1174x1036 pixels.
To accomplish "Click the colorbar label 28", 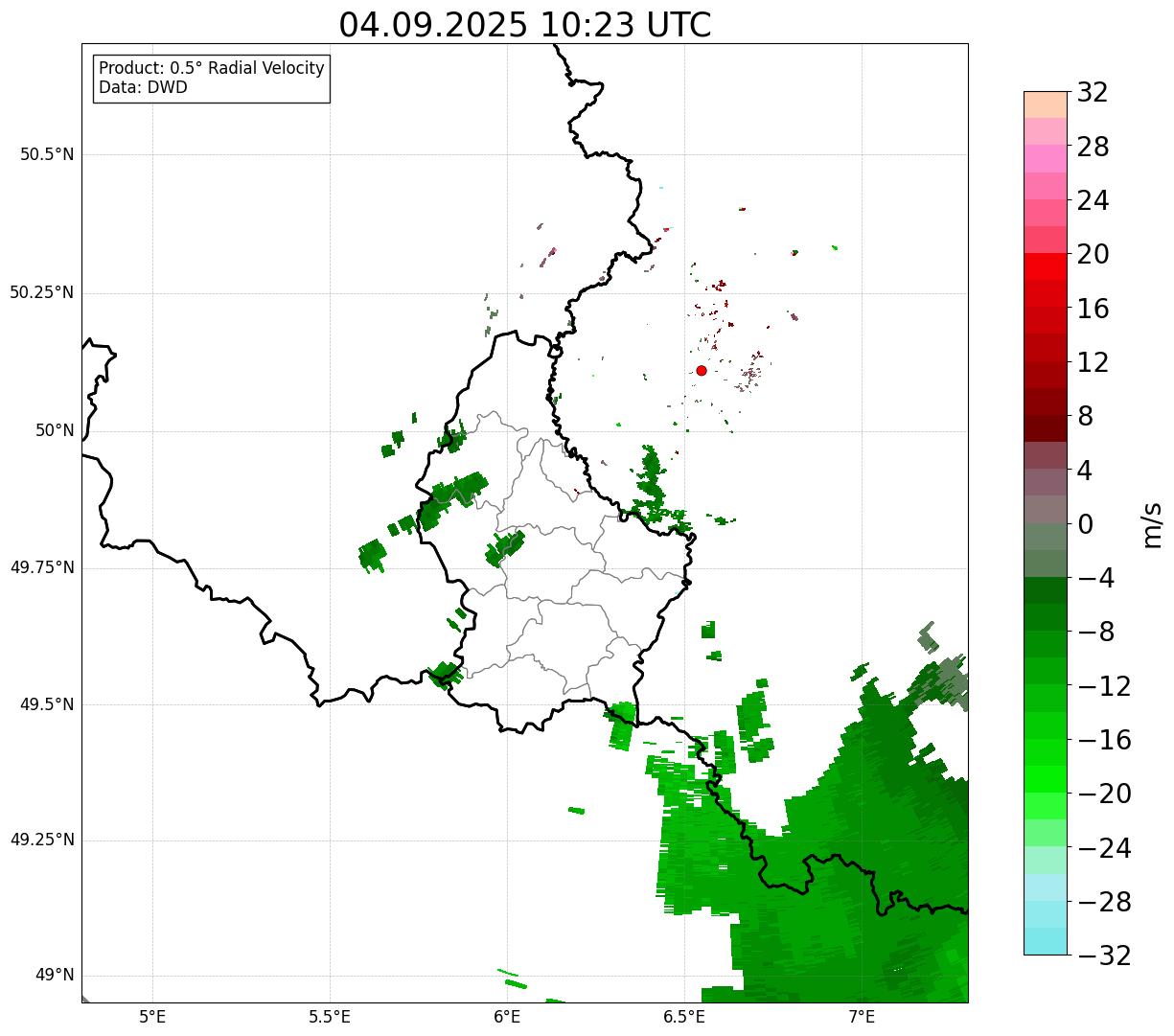I will 1093,147.
